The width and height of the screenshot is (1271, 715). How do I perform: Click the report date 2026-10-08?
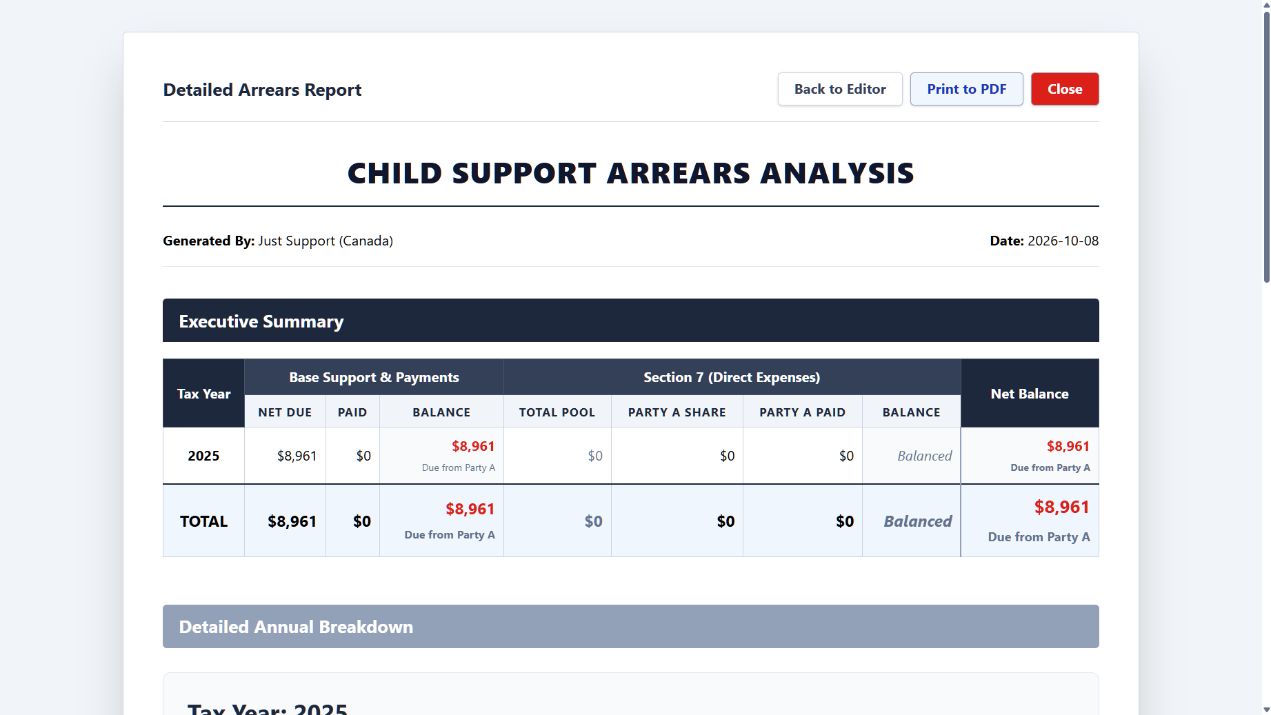click(x=1063, y=241)
